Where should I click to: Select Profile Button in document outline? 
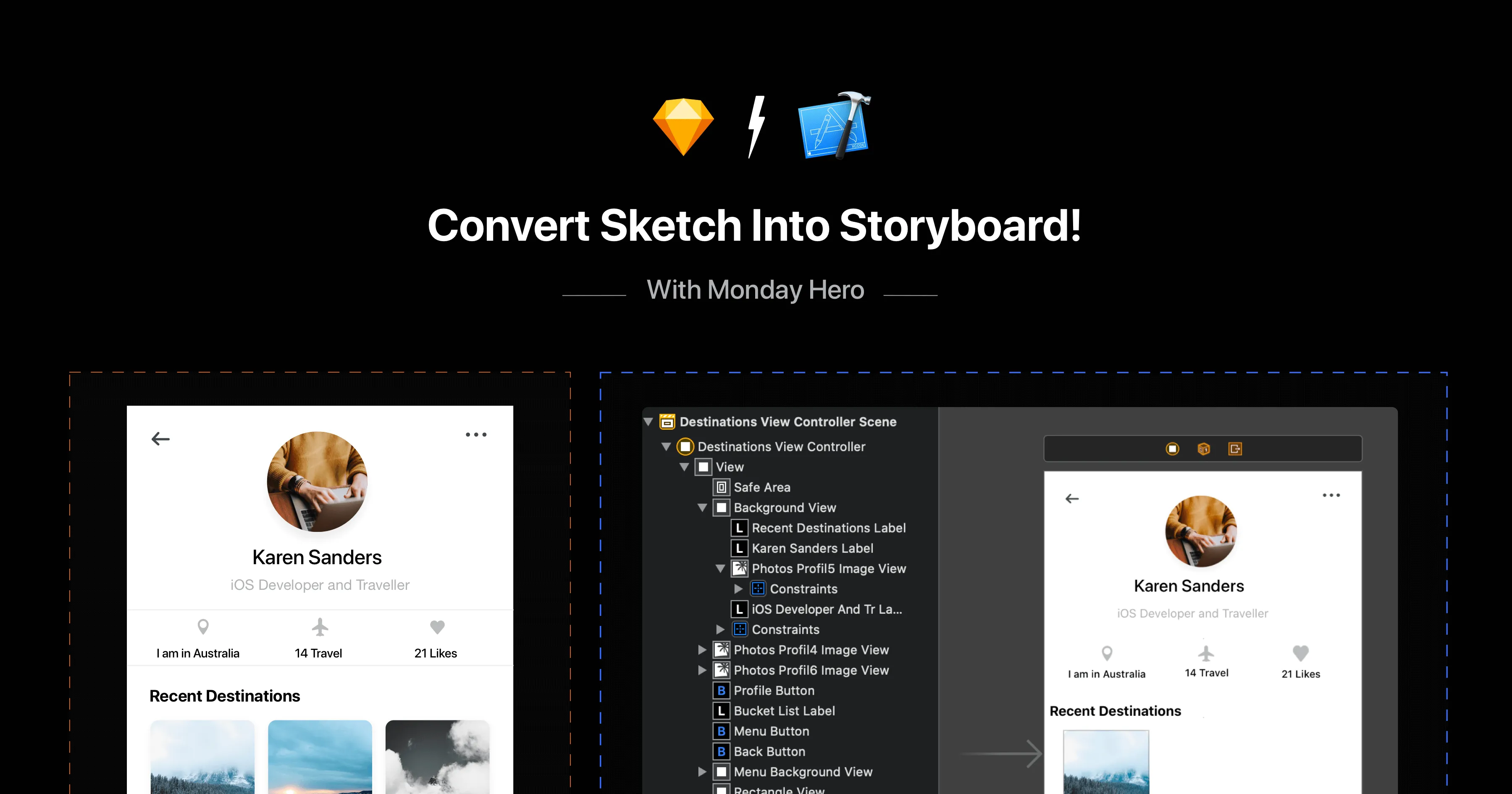click(x=774, y=691)
